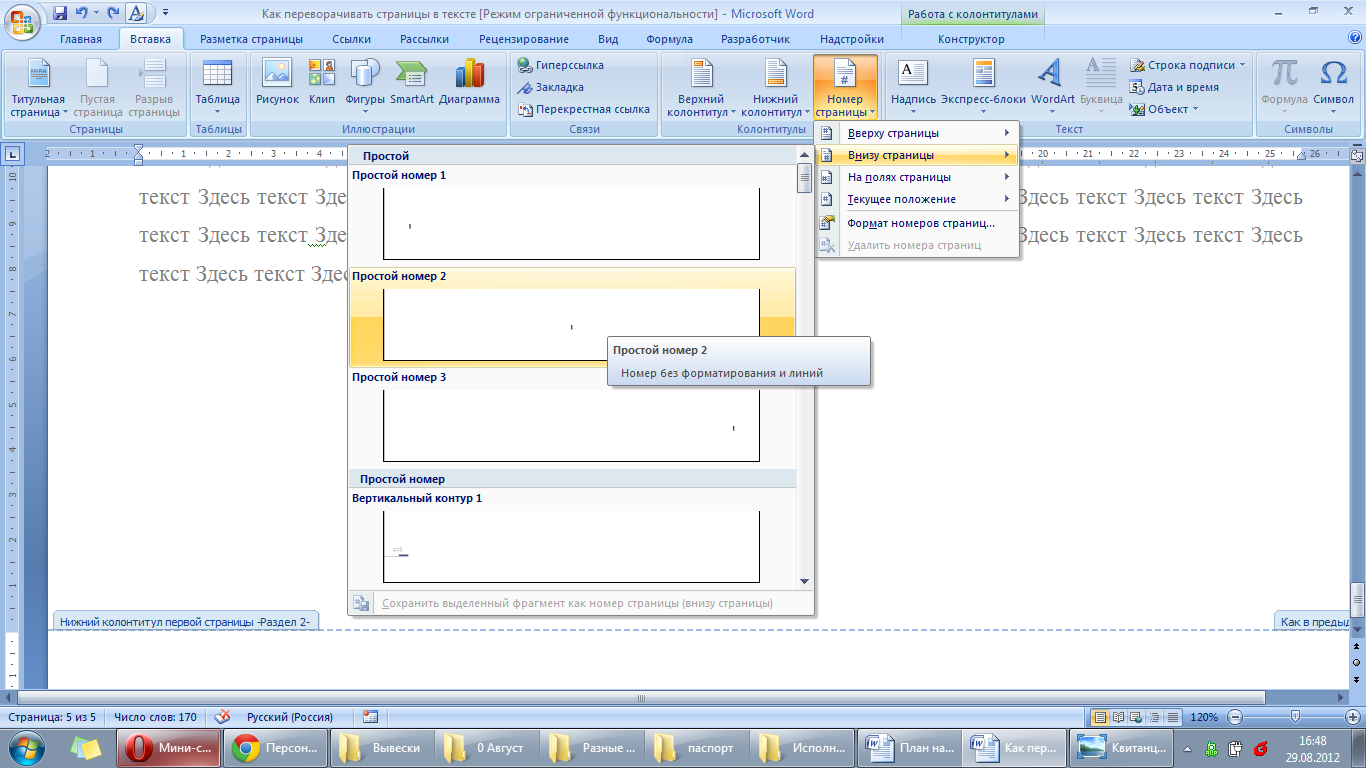The width and height of the screenshot is (1366, 768).
Task: Choose the Простой номер 3 preview
Action: 572,427
